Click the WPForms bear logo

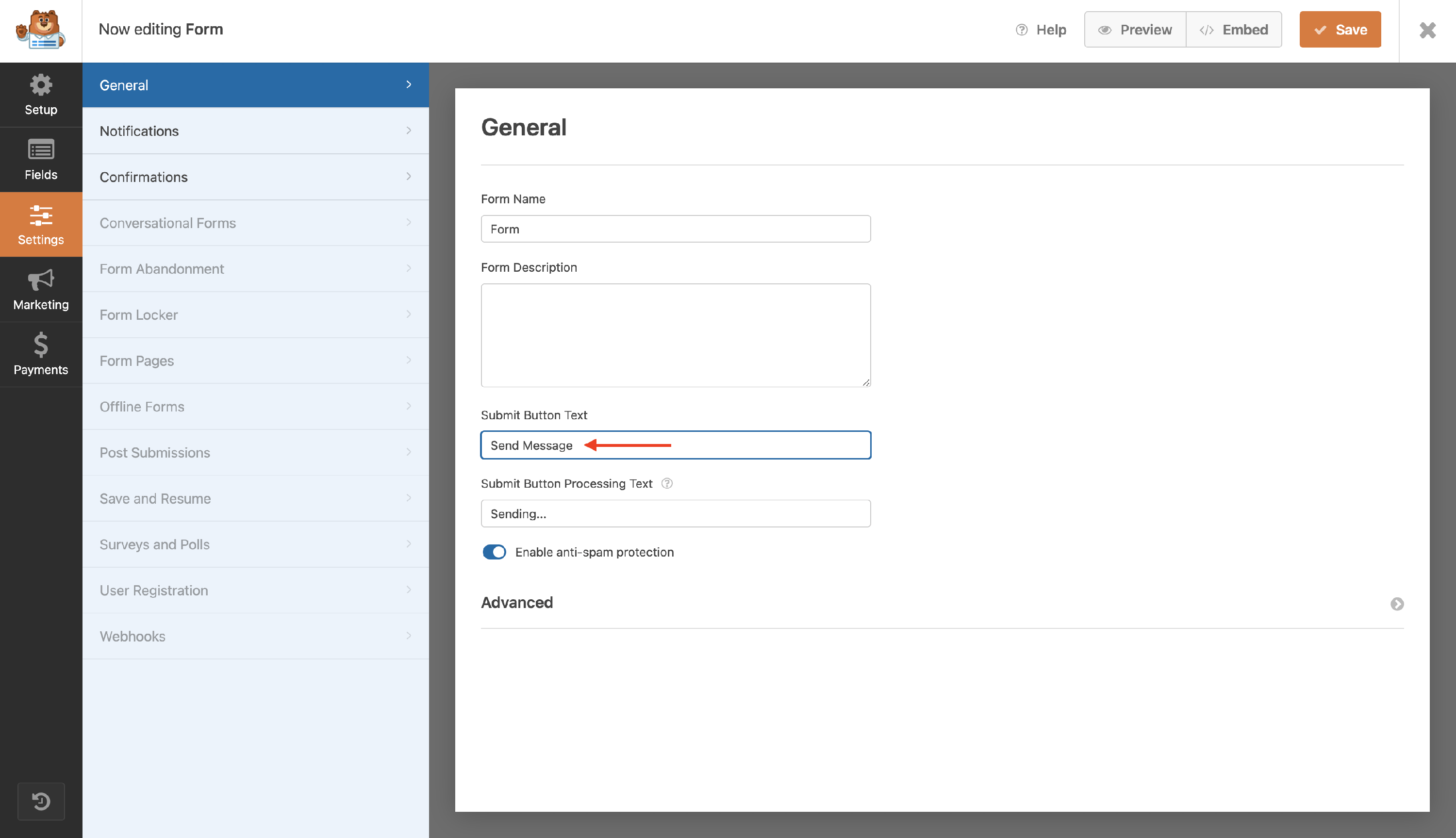coord(40,30)
